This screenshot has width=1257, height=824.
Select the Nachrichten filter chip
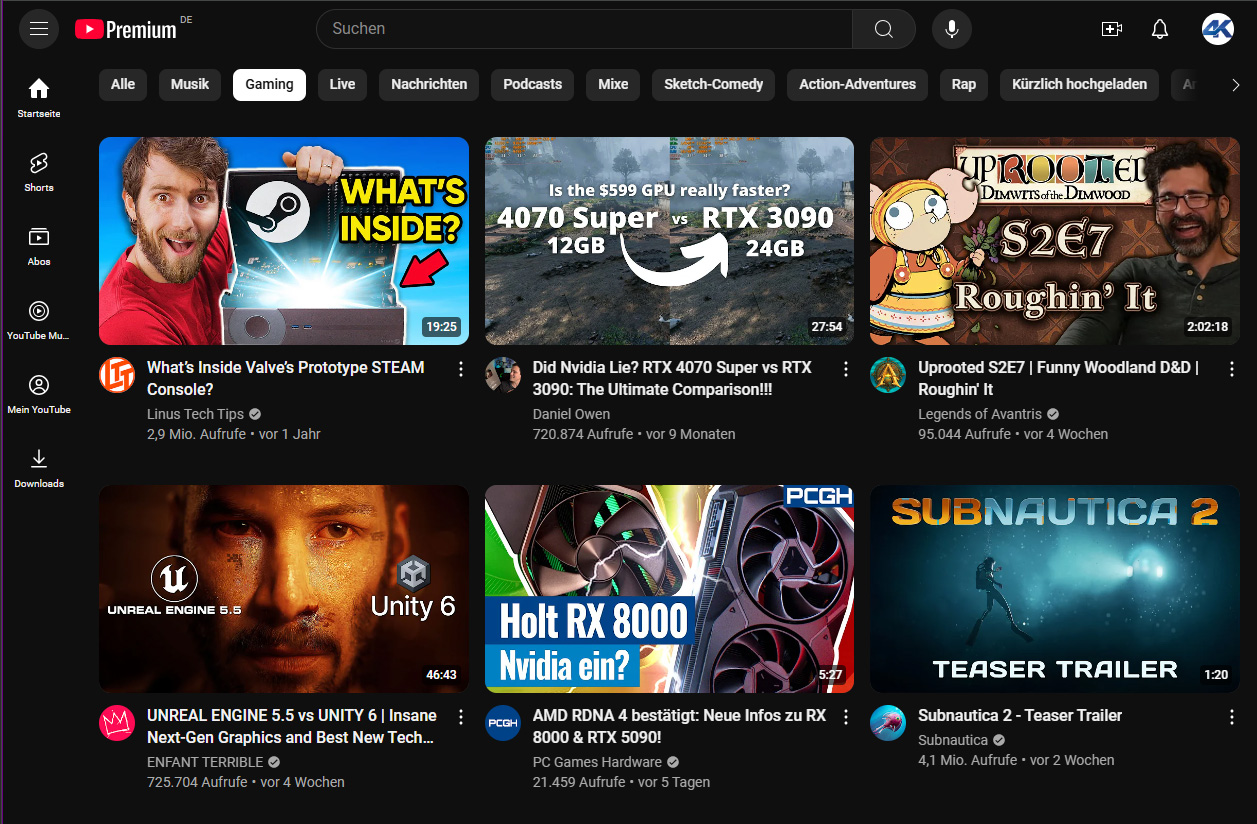click(x=429, y=85)
